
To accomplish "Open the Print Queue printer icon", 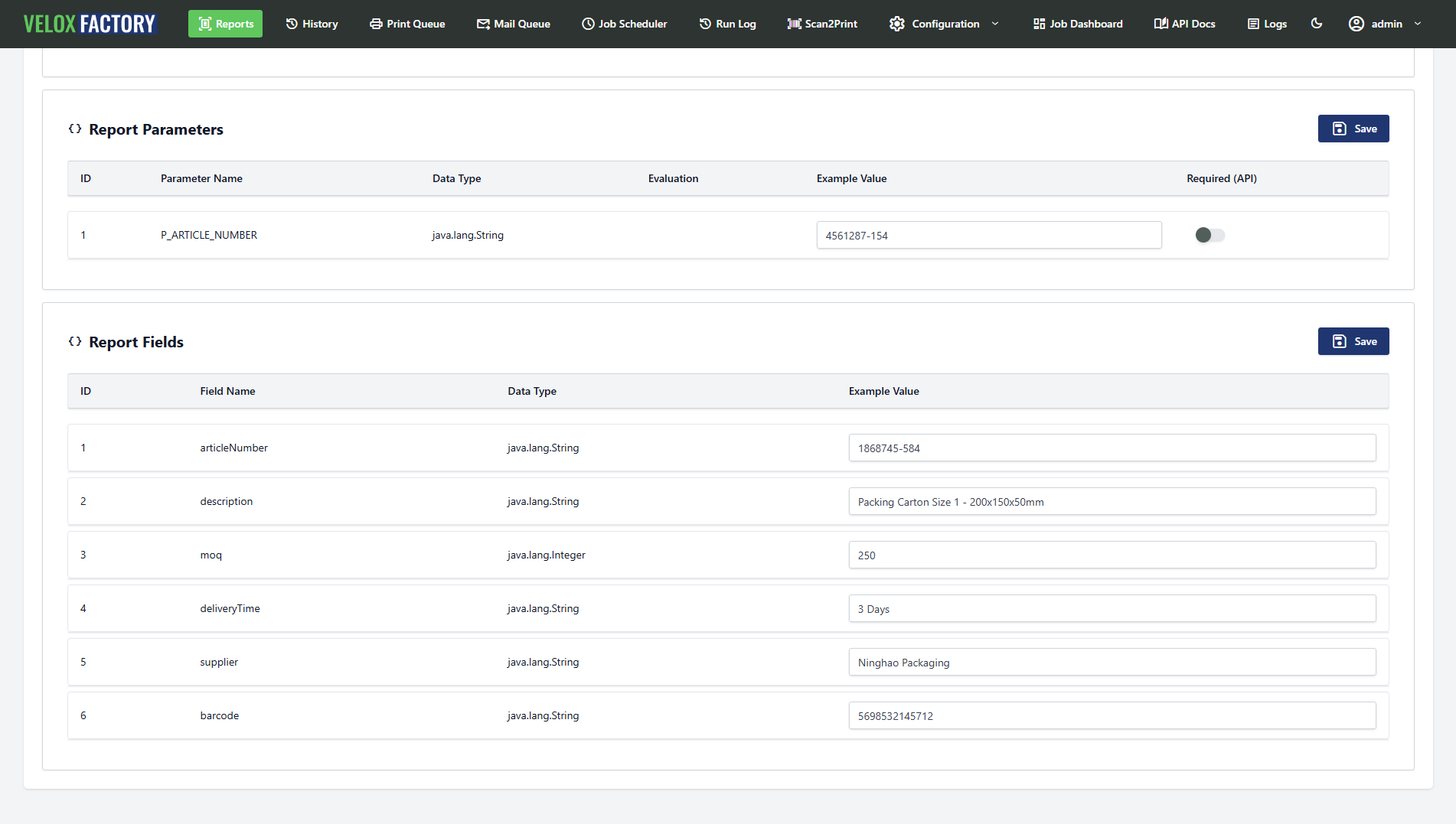I will pyautogui.click(x=376, y=24).
